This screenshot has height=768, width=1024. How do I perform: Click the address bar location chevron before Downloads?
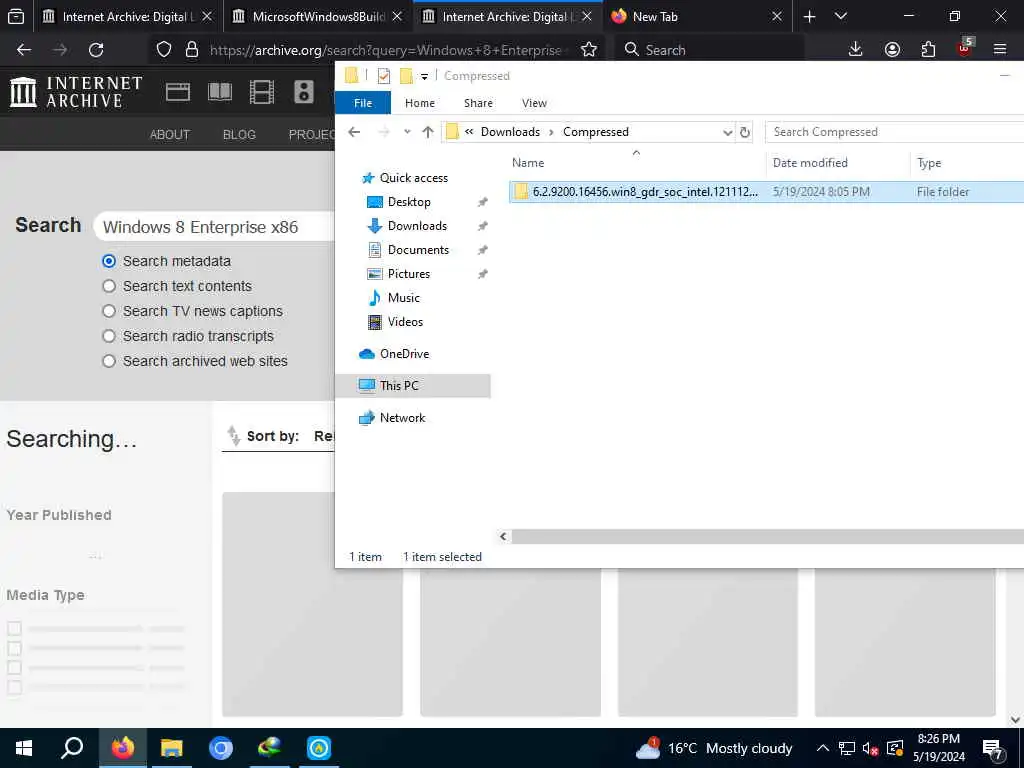469,132
